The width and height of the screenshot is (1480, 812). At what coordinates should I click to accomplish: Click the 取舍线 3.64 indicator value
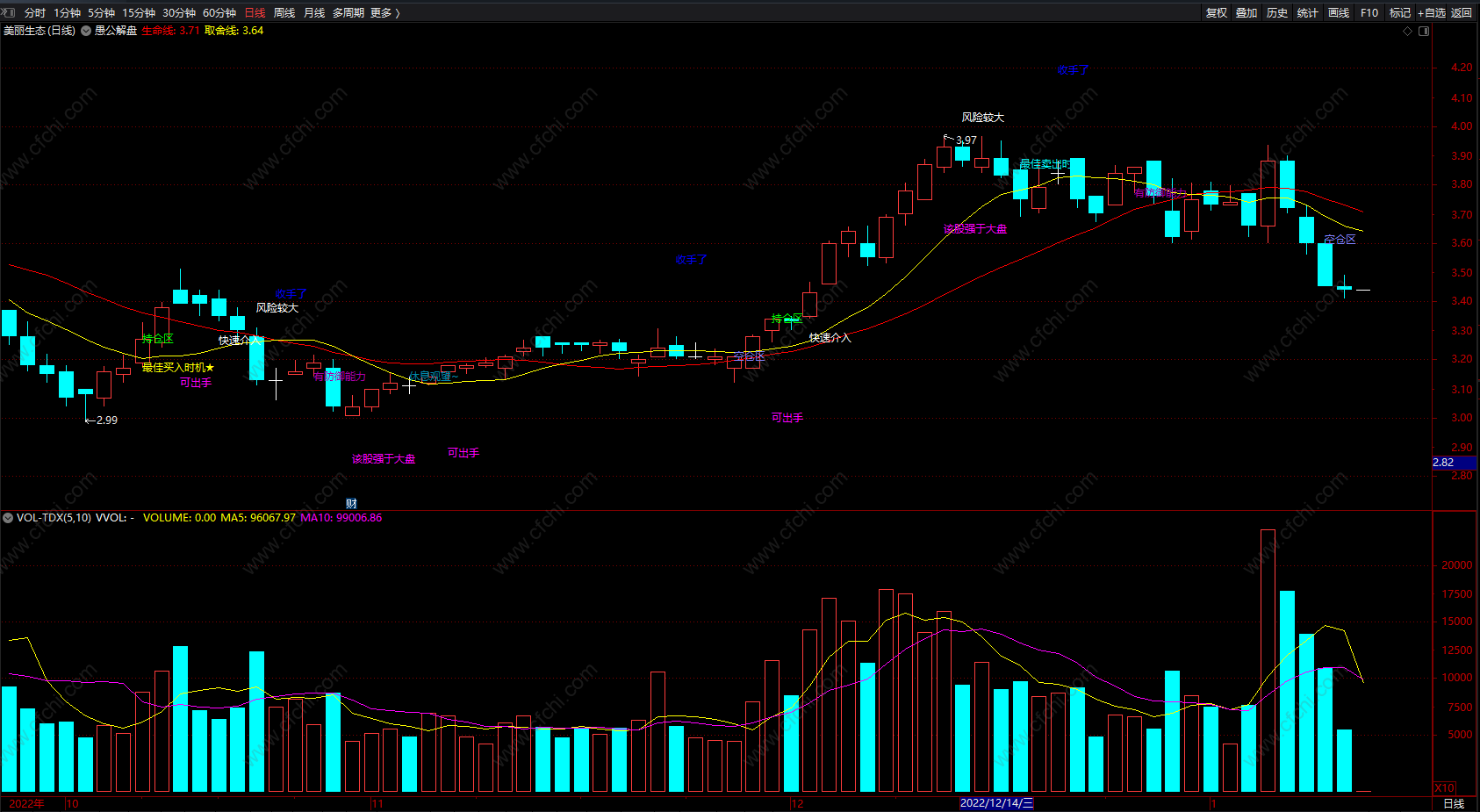pos(233,31)
